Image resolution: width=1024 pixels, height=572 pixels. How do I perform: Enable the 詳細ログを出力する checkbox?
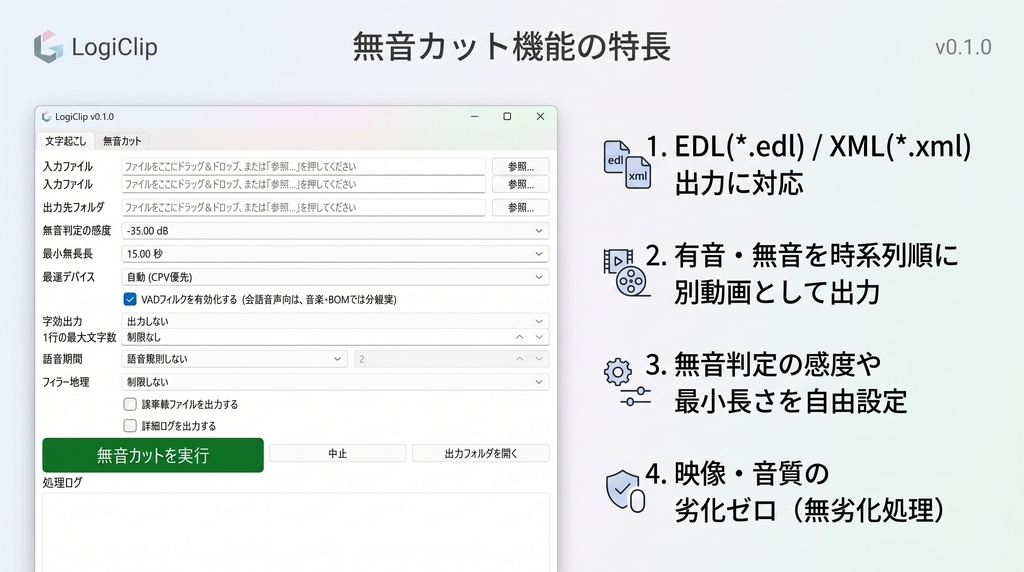130,426
